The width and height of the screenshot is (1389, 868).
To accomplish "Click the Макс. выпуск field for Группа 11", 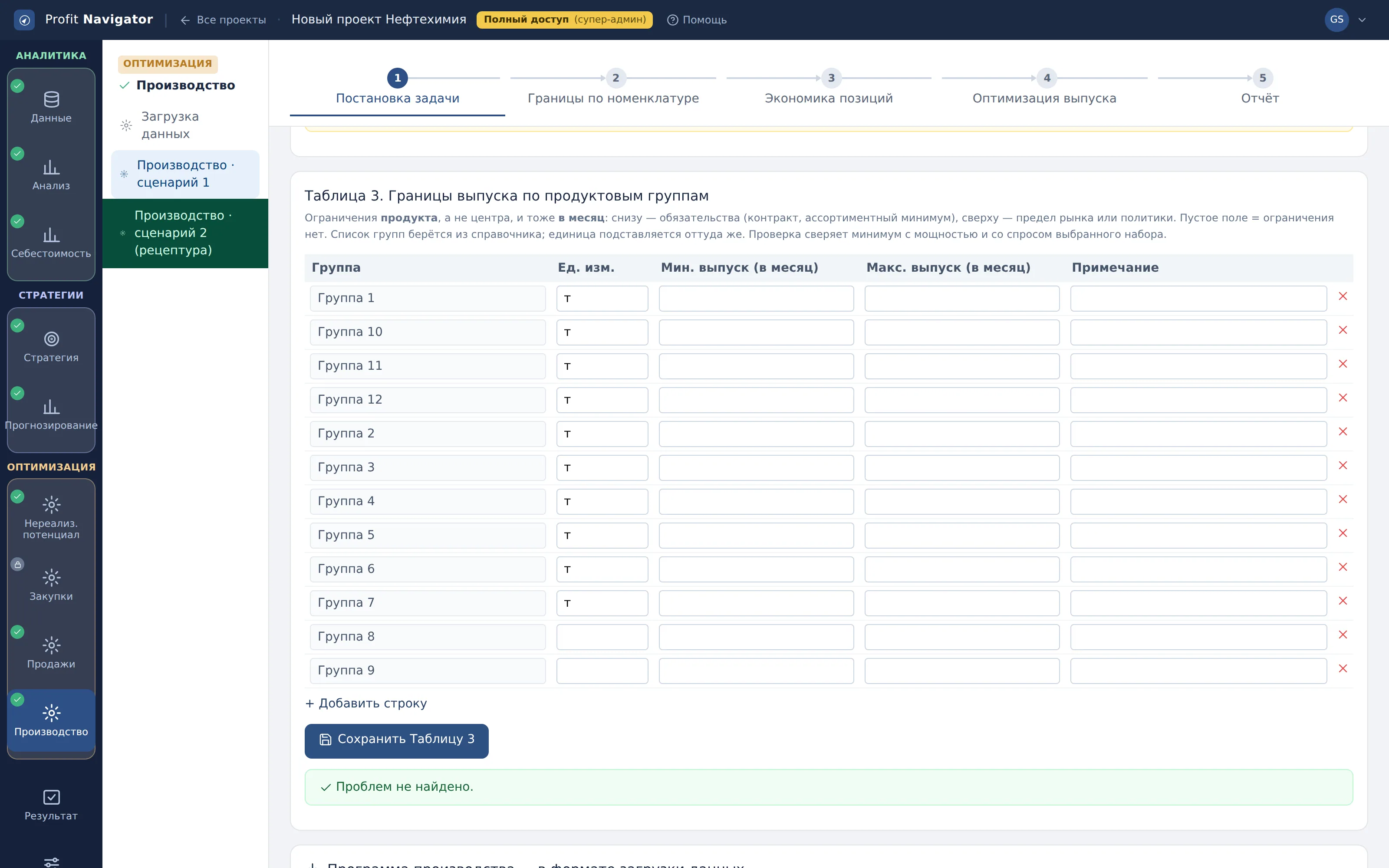I will 962,366.
